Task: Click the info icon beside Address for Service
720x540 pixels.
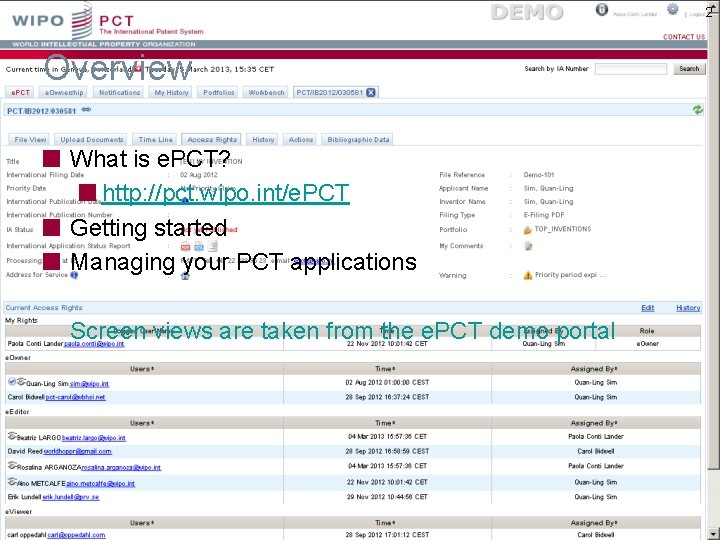Action: coord(74,275)
